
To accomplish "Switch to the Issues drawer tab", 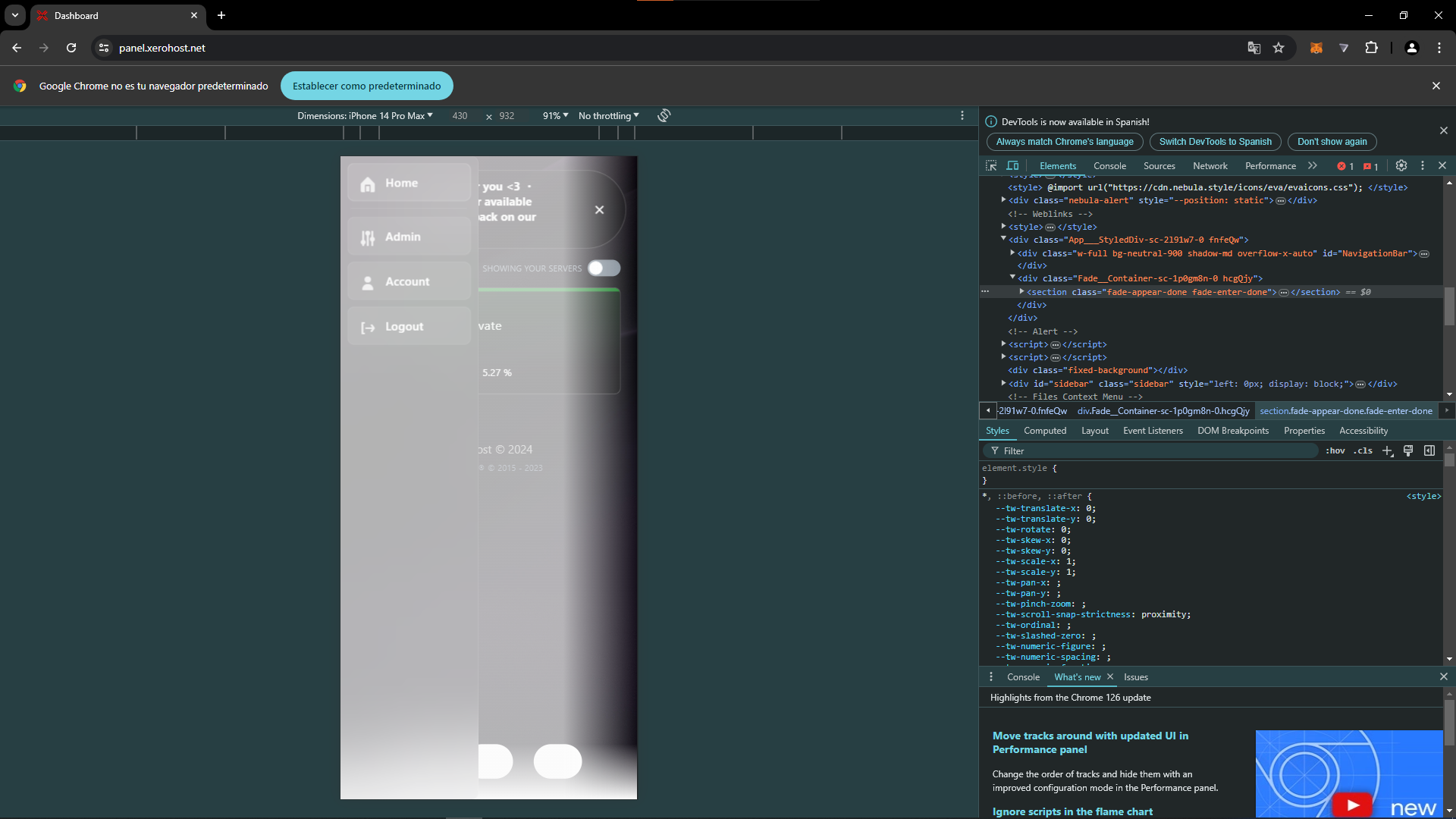I will [x=1136, y=677].
